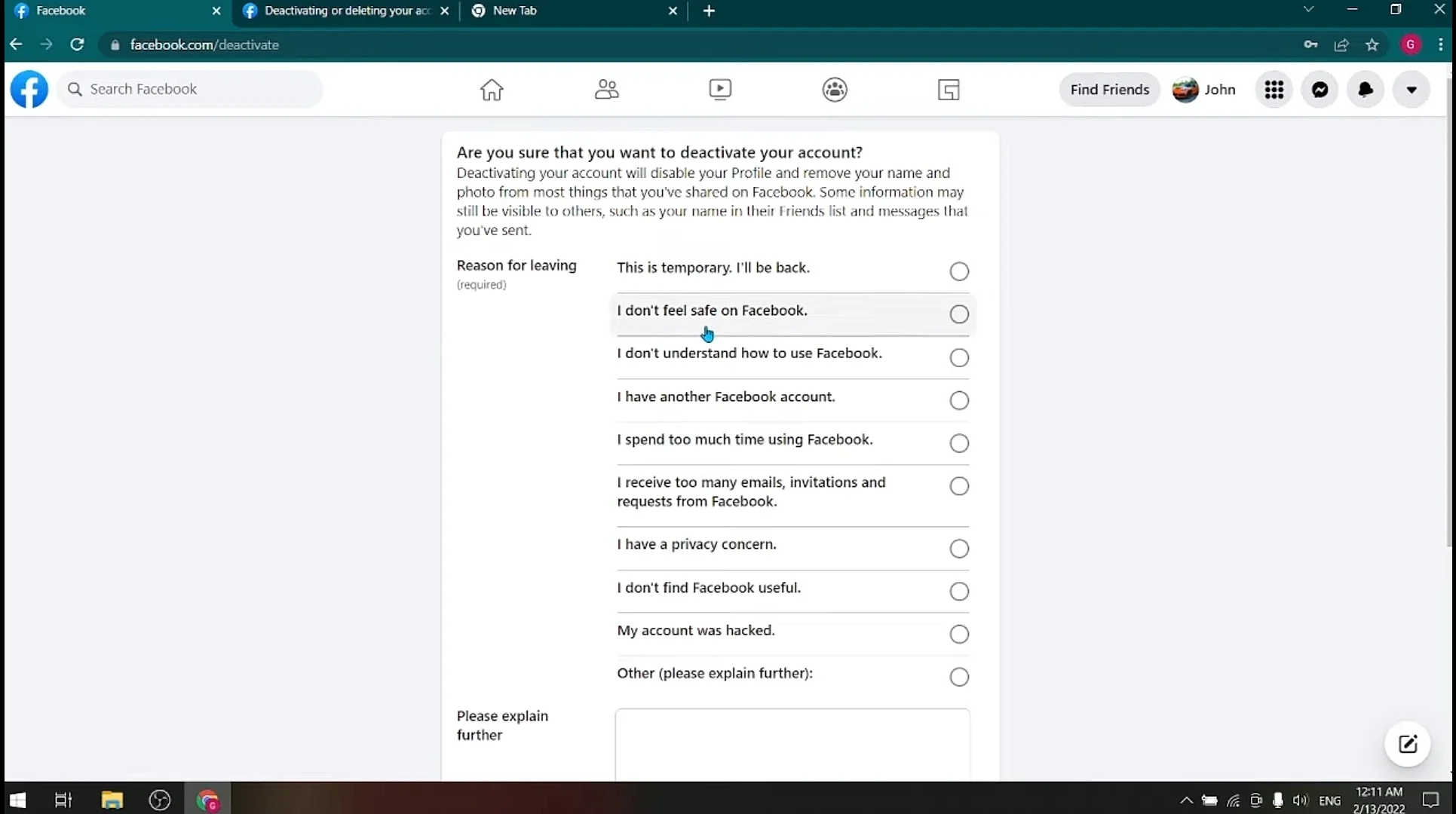Open Facebook Messenger icon
Image resolution: width=1456 pixels, height=814 pixels.
click(x=1319, y=89)
